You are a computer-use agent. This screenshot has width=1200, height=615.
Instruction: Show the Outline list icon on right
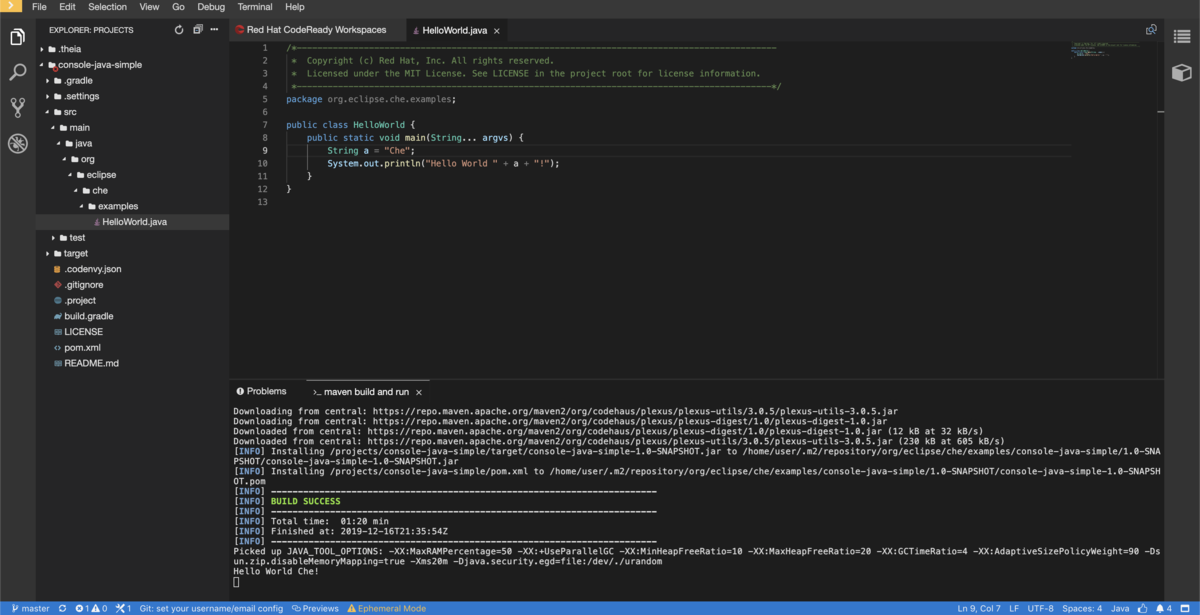[x=1181, y=36]
